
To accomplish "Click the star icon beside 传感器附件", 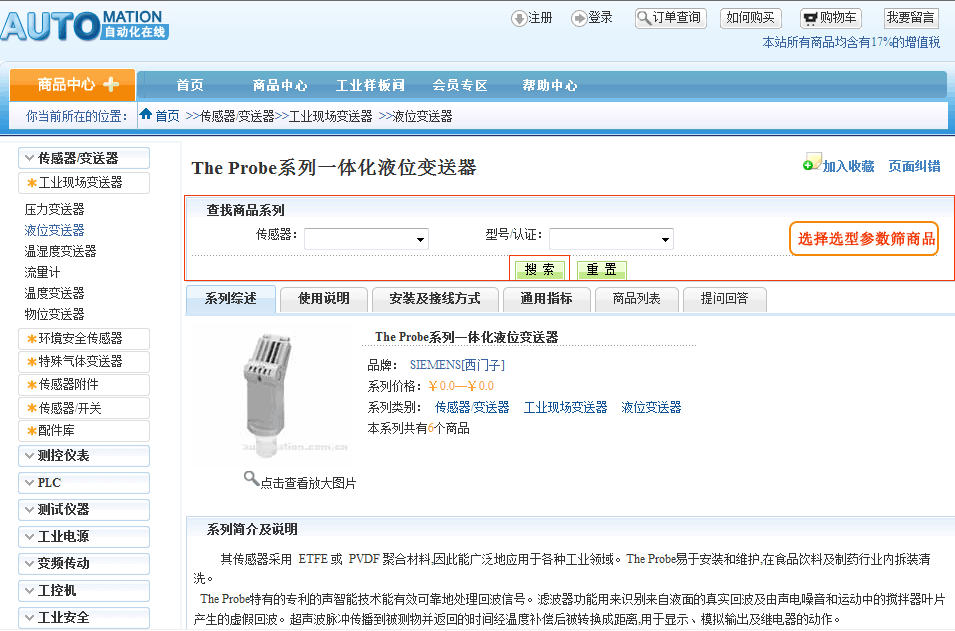I will click(32, 385).
